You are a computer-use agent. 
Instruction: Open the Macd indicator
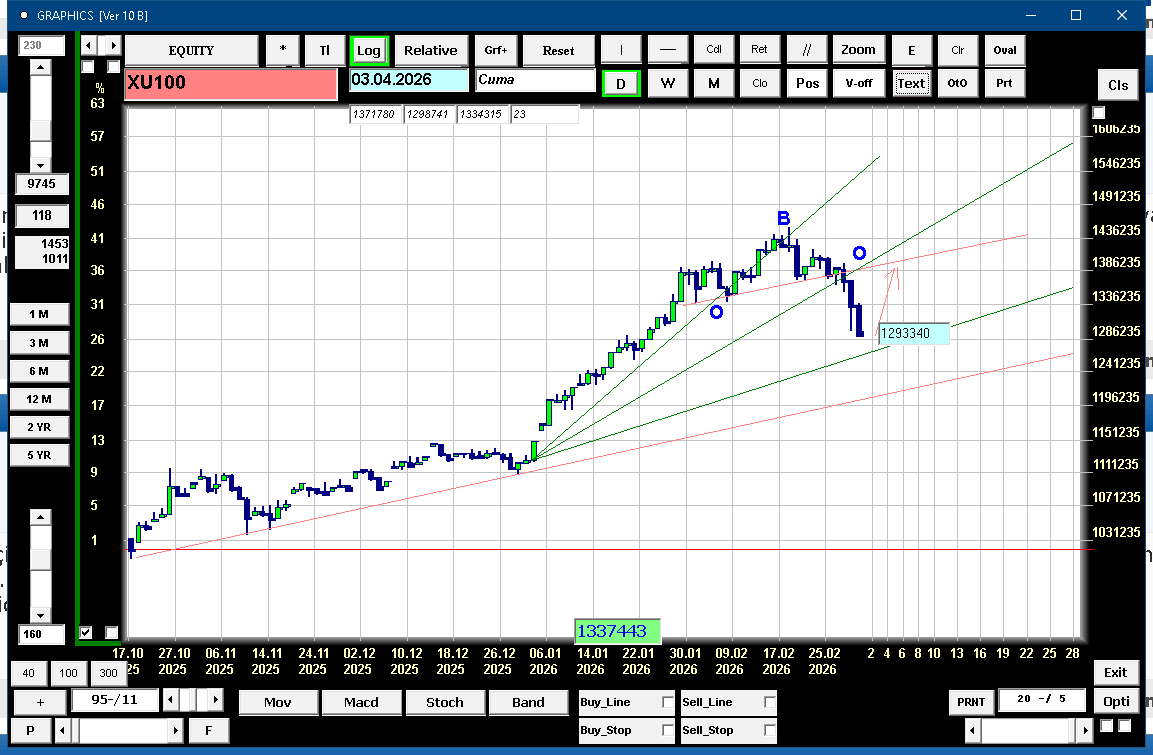[x=361, y=702]
